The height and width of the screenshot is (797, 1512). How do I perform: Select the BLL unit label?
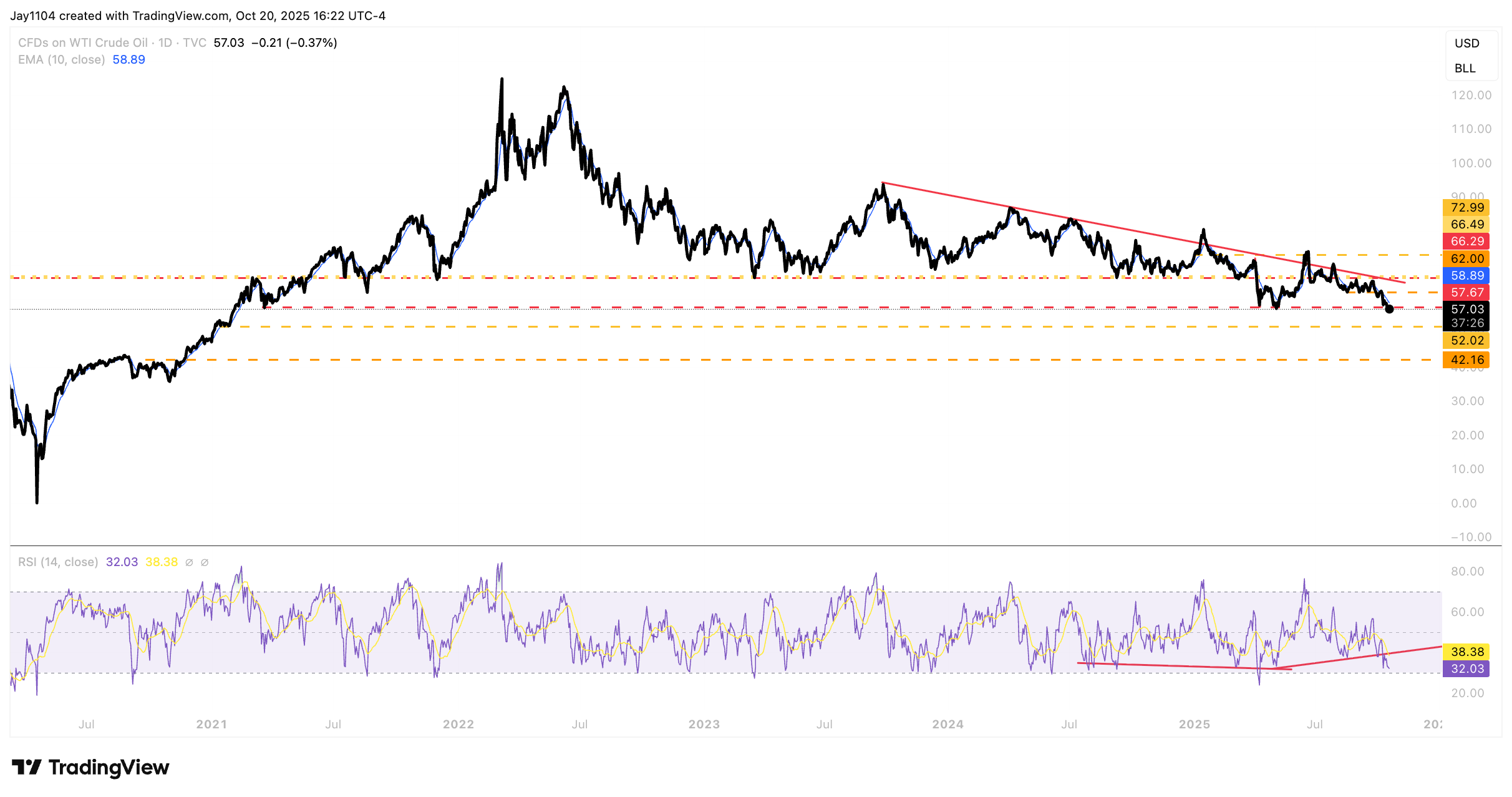tap(1465, 68)
